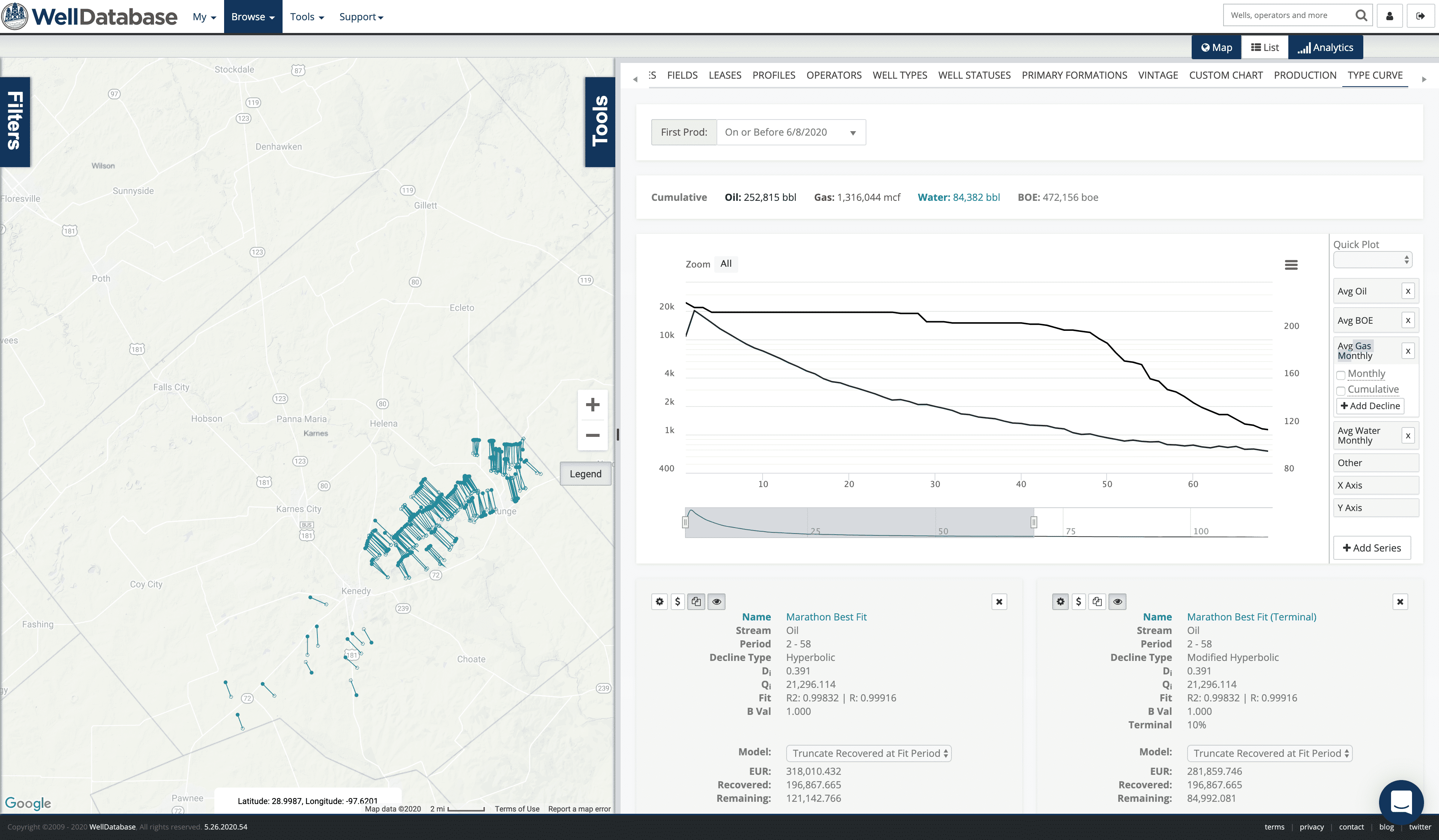Screen dimensions: 1439x840
Task: Open settings gear for Marathon Best Fit
Action: coord(660,601)
